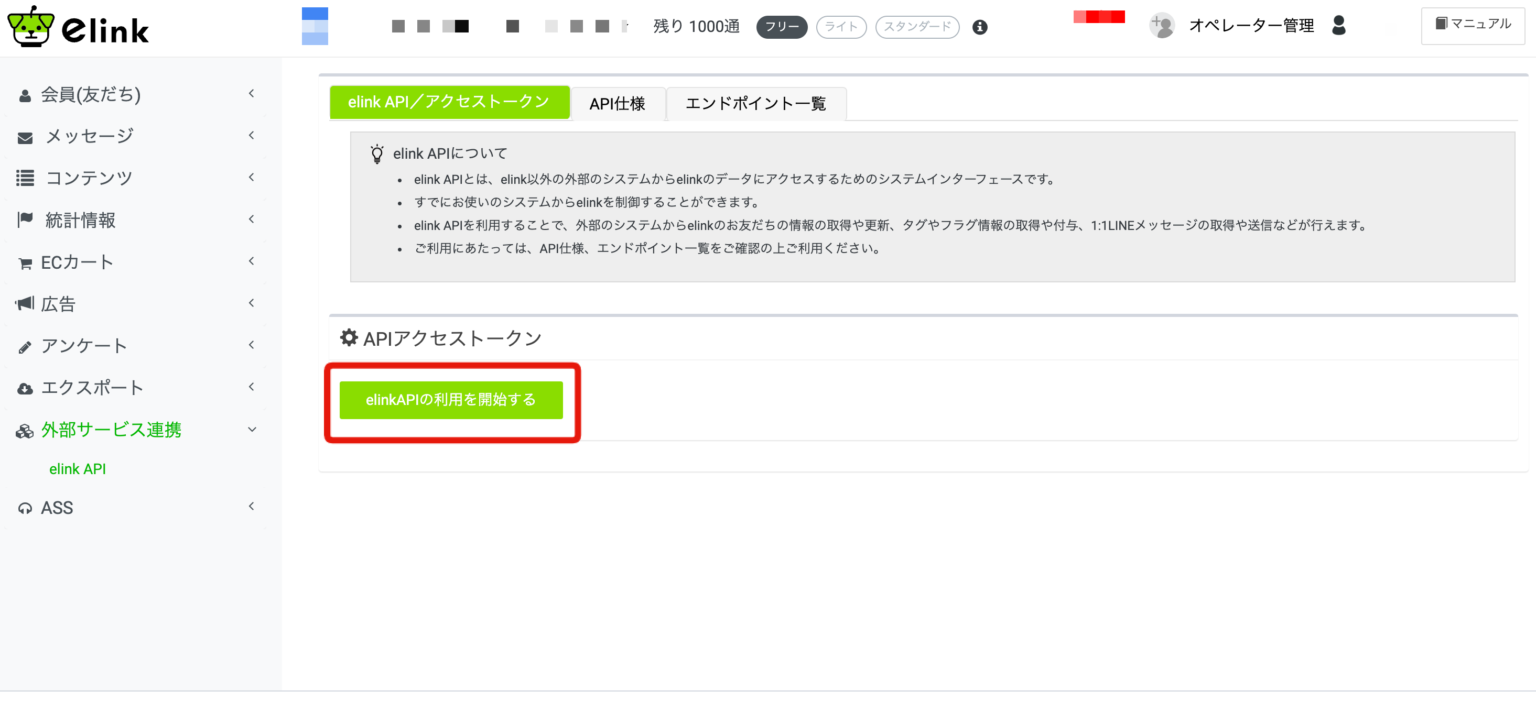Click the 広告 megaphone icon
Image resolution: width=1536 pixels, height=702 pixels.
25,304
